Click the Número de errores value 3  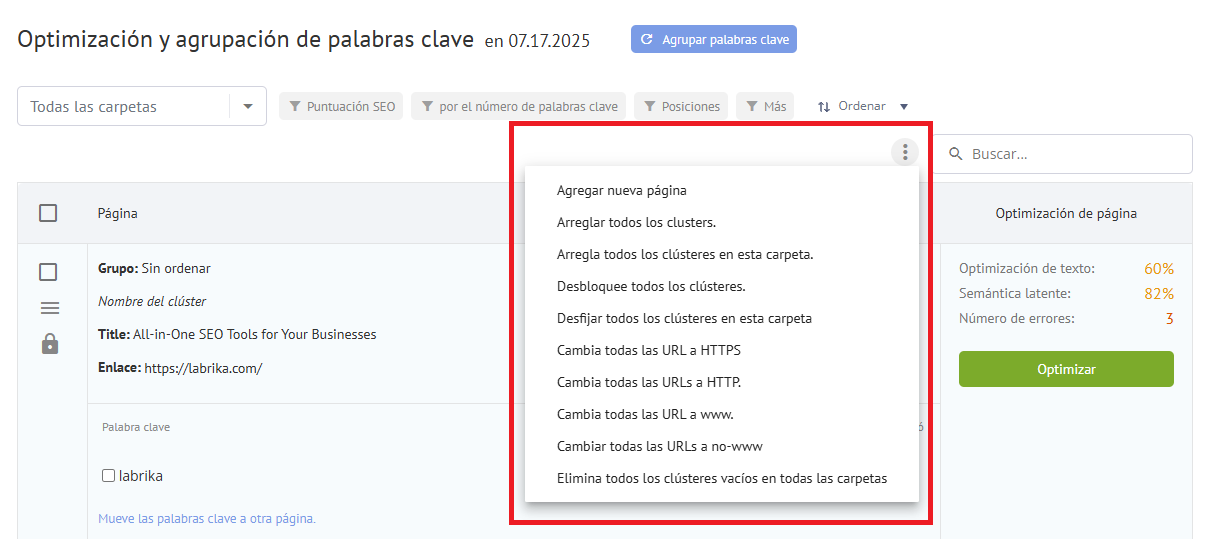1169,319
